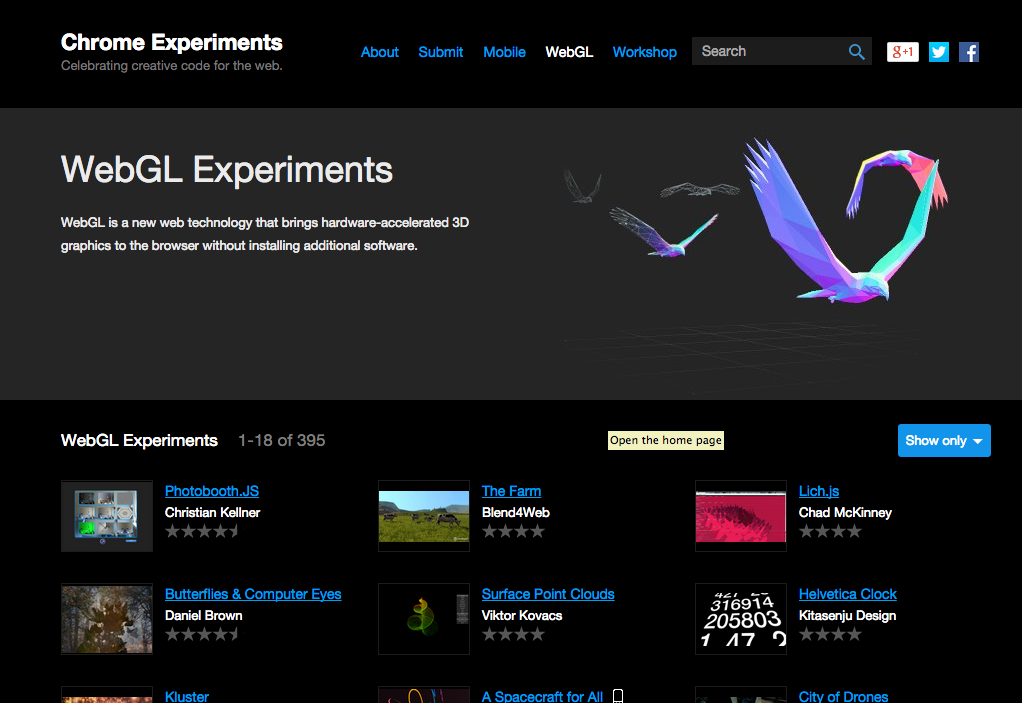Click mobile phone icon beside A Spacecraft for All
The image size is (1022, 703).
(618, 696)
